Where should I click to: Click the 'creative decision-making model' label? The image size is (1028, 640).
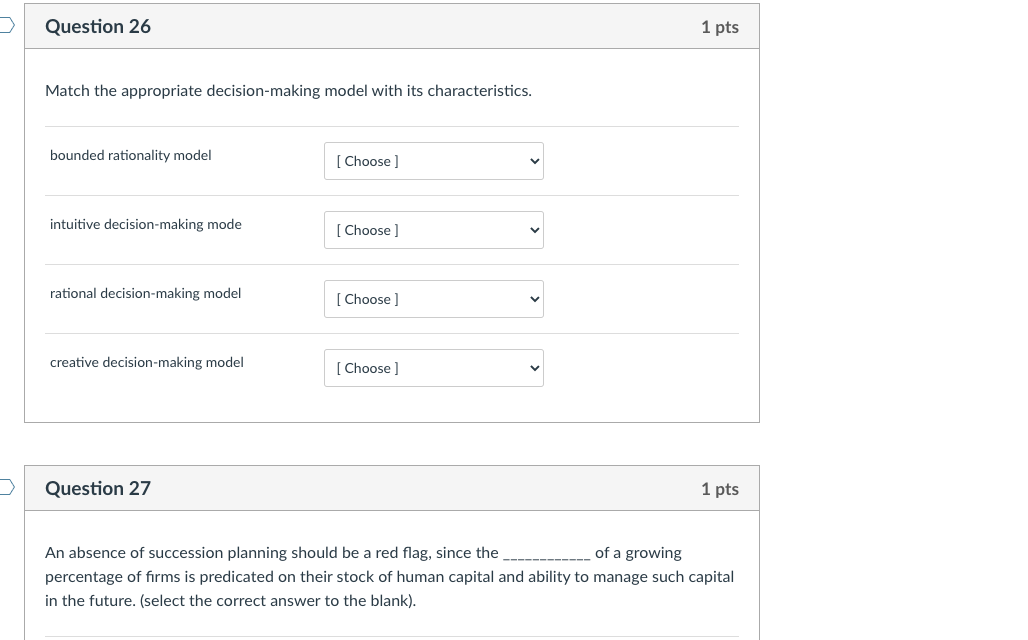coord(147,362)
